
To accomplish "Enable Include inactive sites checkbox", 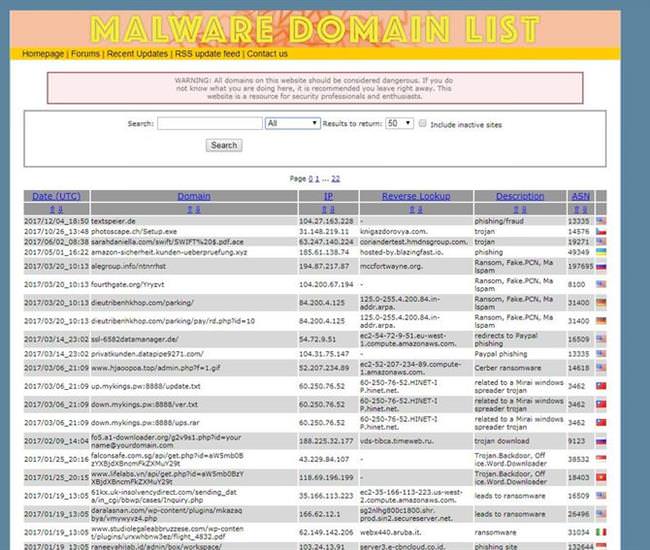I will point(422,123).
